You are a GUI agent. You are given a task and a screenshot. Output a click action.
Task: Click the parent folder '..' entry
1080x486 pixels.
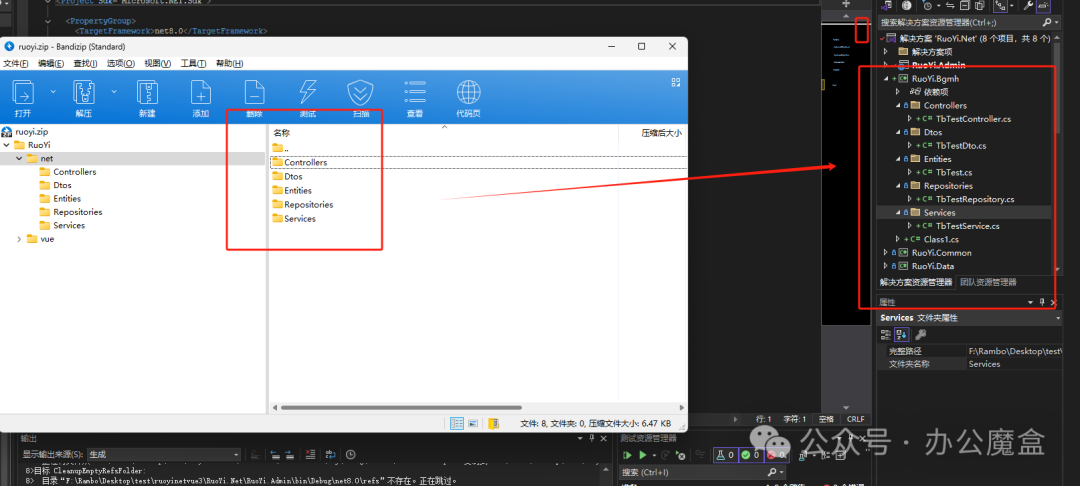280,148
